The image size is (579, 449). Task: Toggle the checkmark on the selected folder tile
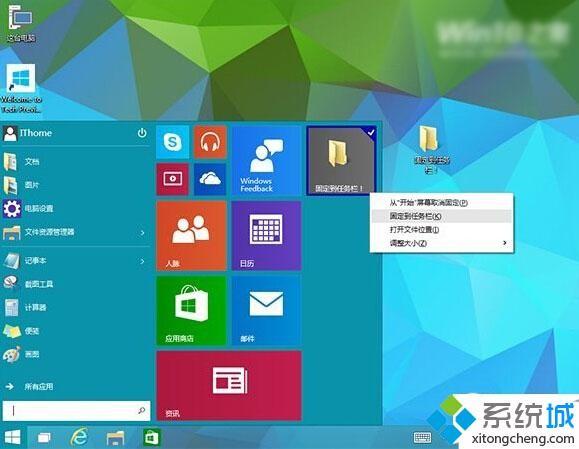pyautogui.click(x=371, y=132)
